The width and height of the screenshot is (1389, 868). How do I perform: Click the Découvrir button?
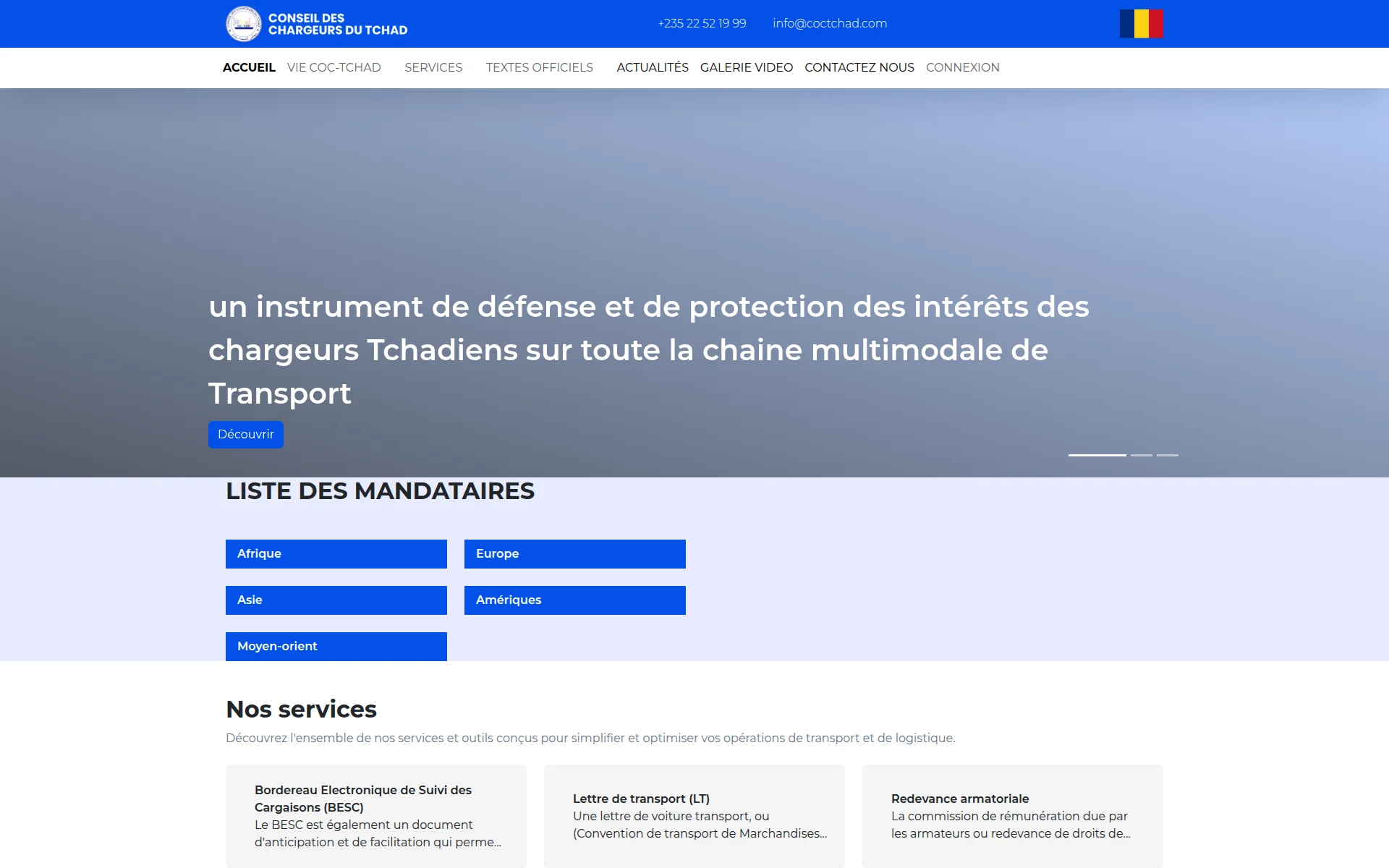coord(246,435)
